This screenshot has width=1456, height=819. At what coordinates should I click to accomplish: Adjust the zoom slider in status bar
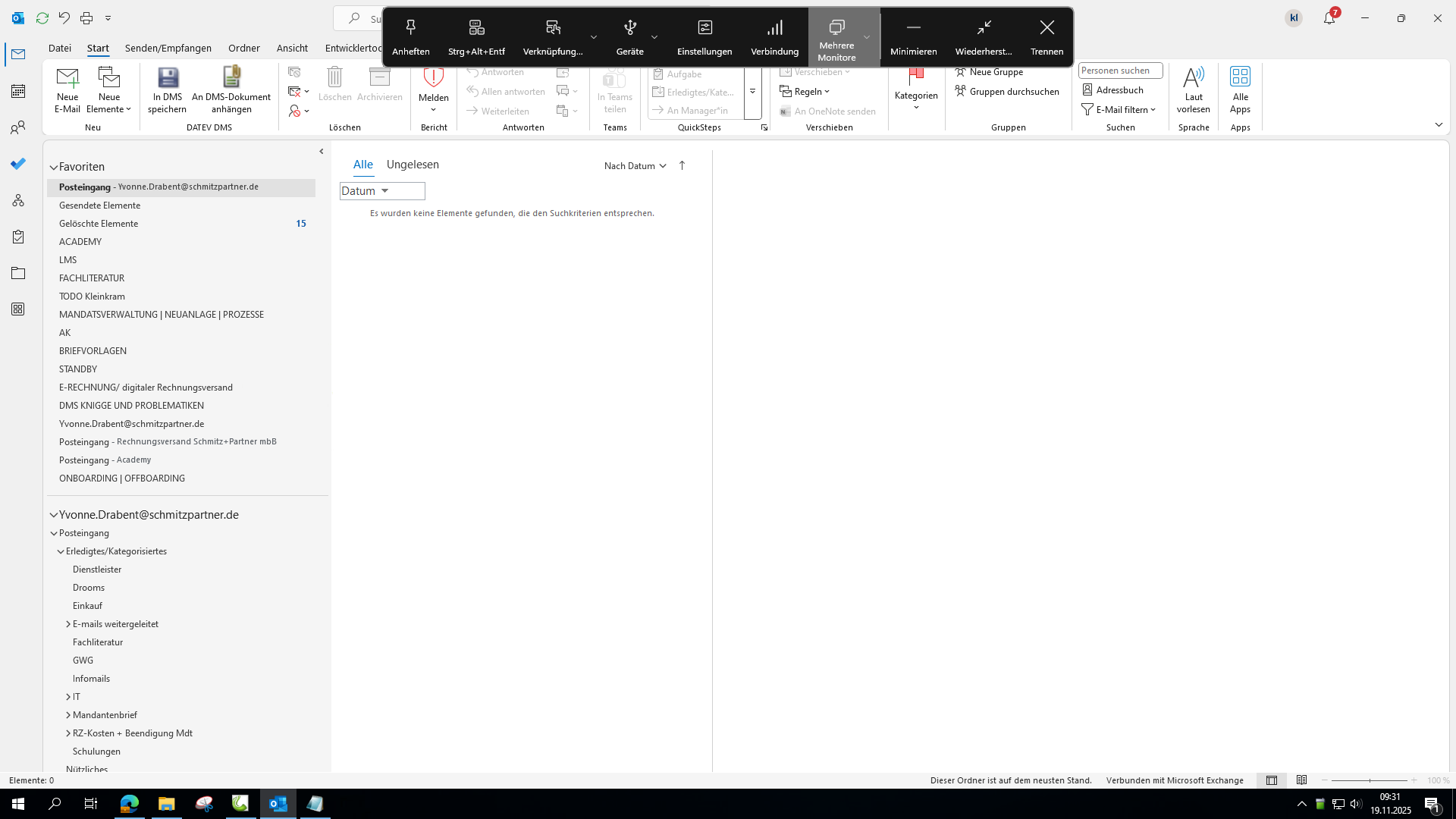(x=1369, y=780)
